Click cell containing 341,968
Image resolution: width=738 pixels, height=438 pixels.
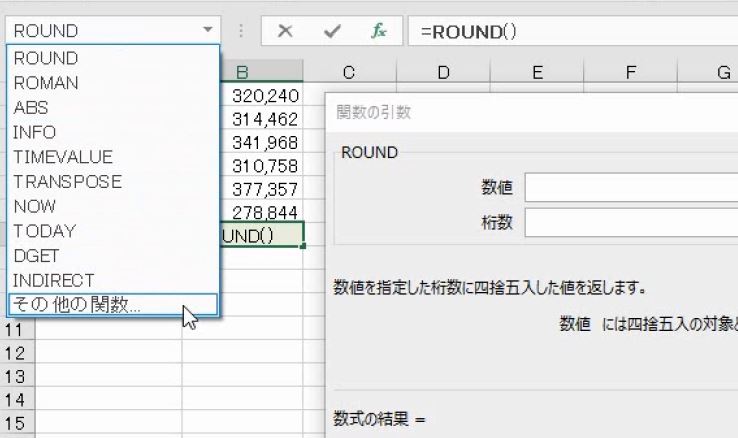(261, 142)
